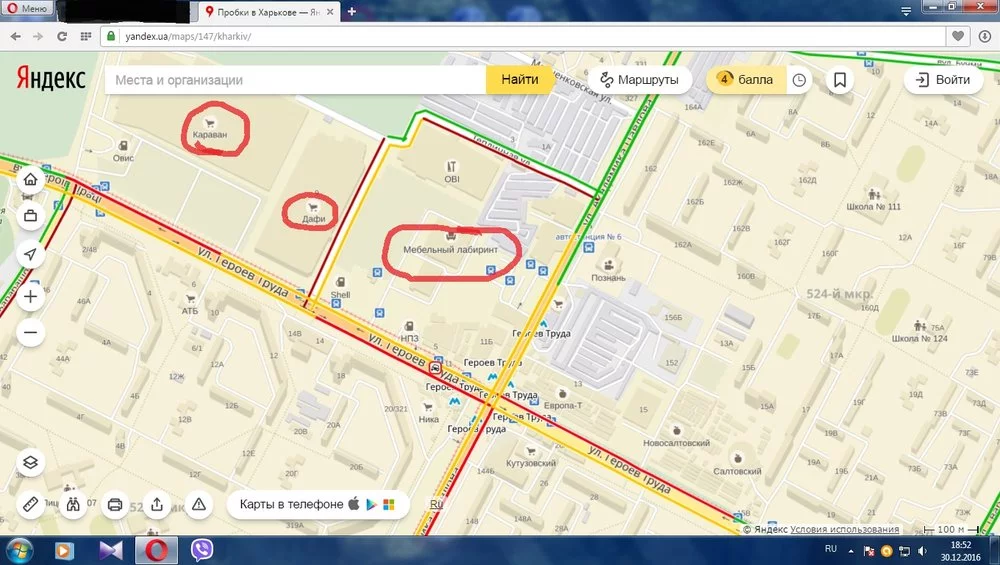
Task: Open the Windows Start button
Action: [20, 550]
